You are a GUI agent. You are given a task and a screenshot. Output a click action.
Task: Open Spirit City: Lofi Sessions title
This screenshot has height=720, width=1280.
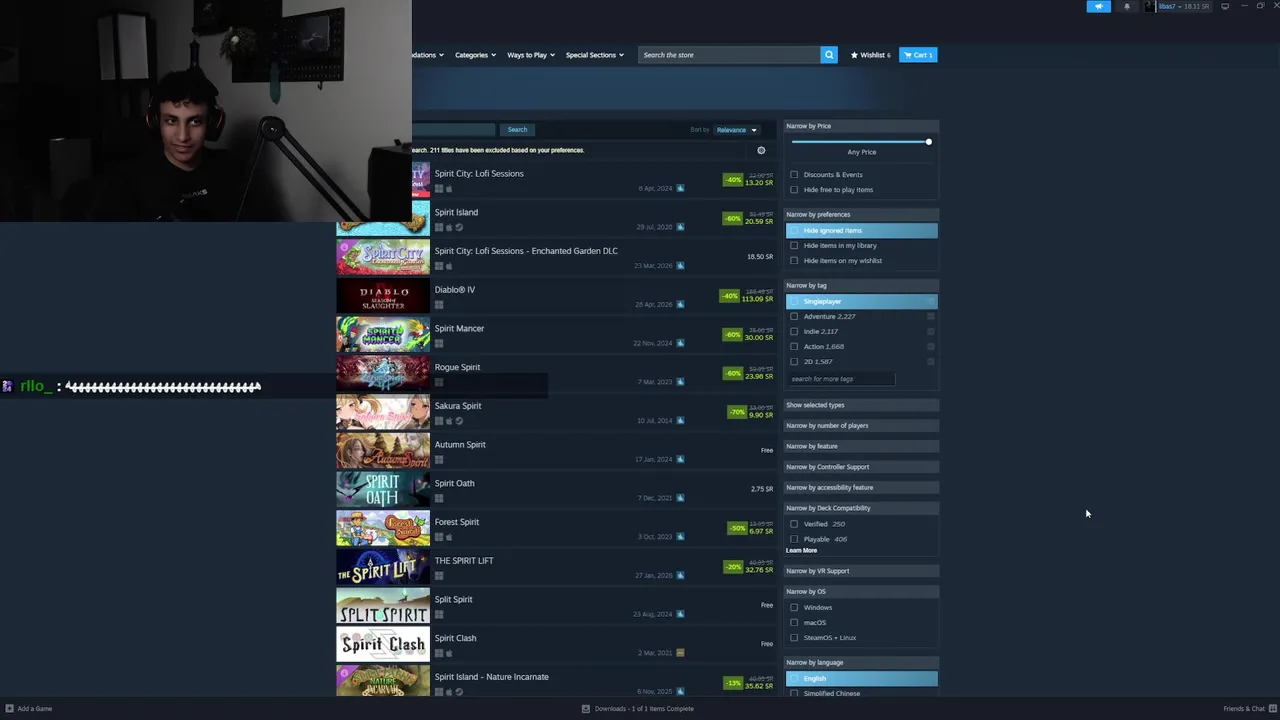[479, 174]
